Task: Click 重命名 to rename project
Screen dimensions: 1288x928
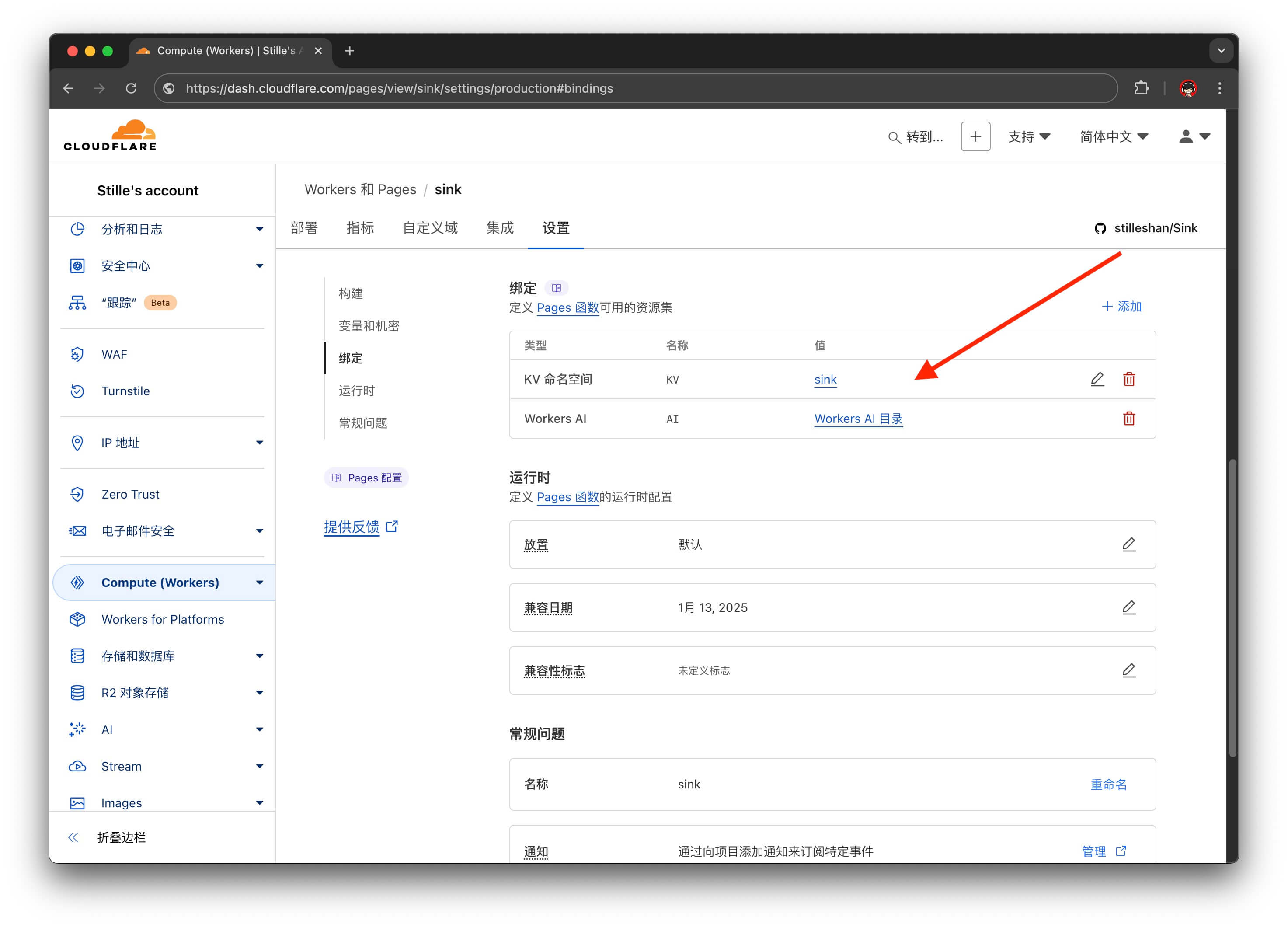Action: (1109, 784)
